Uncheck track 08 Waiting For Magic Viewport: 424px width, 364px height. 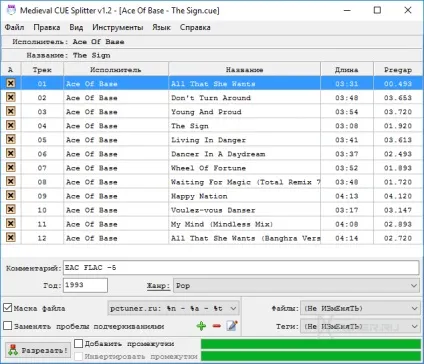[x=11, y=181]
